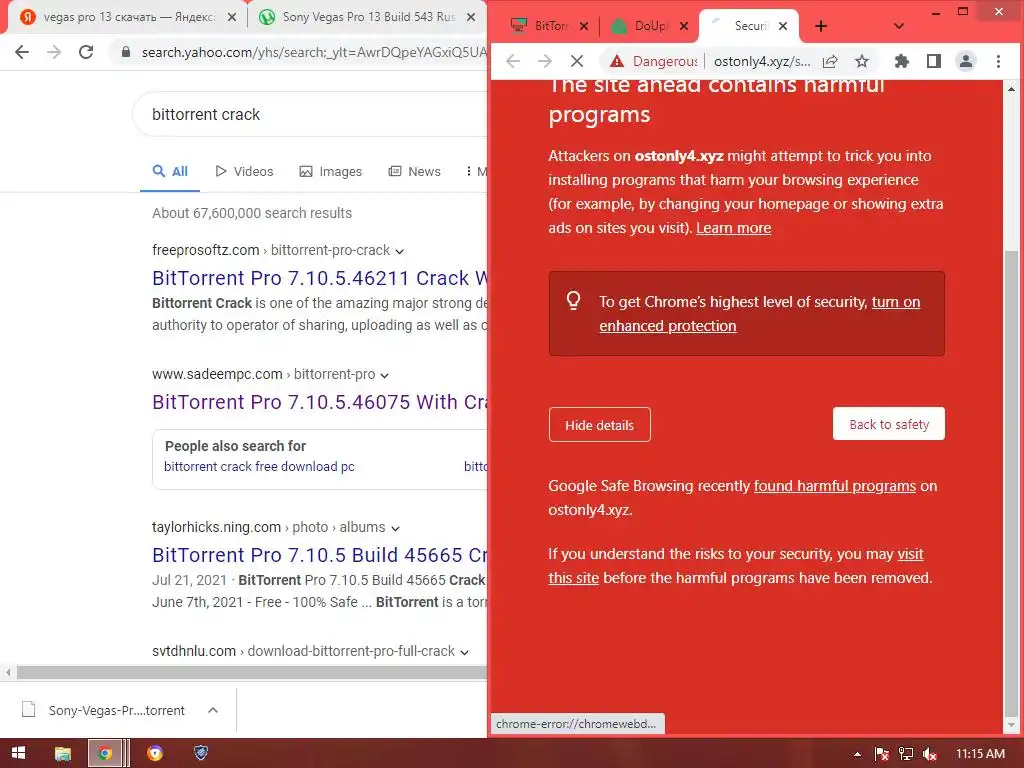Close the Security error tab
Screen dimensions: 1024x768
point(783,26)
